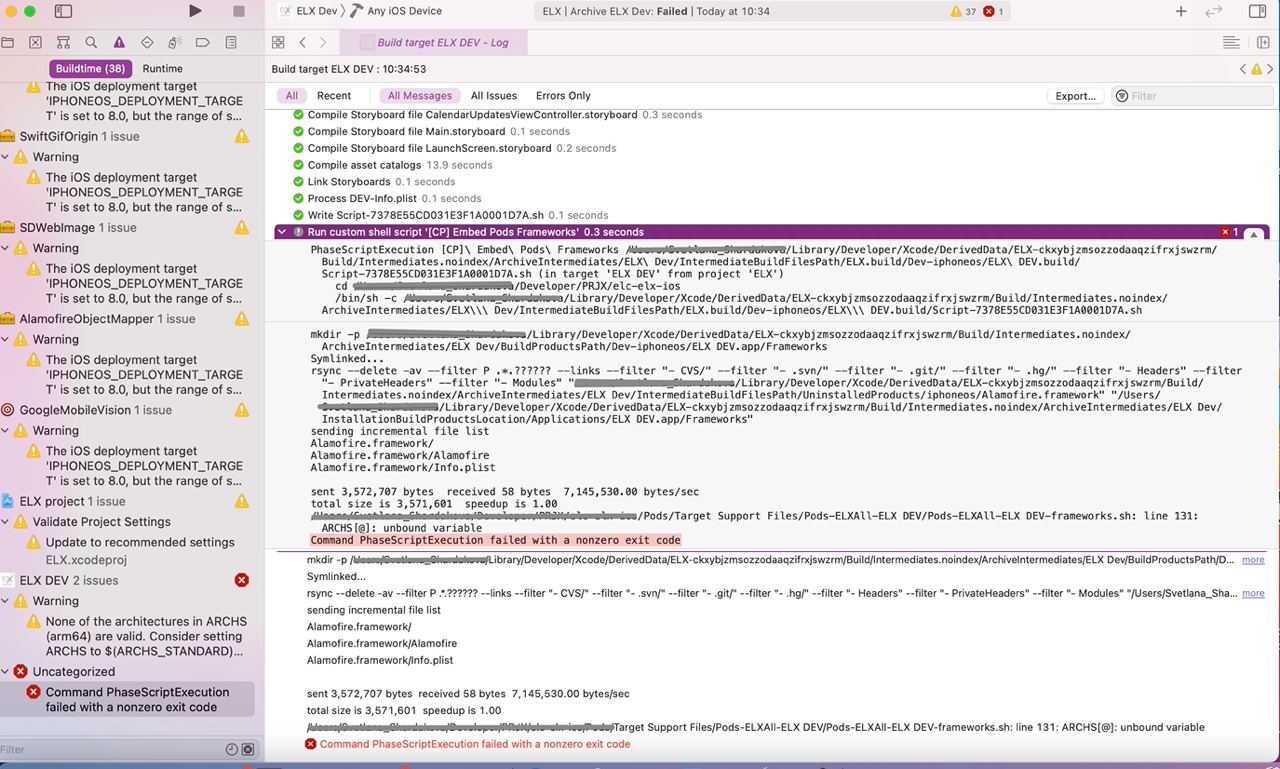Open editor options lines icon
Screen dimensions: 1280x769
1232,43
